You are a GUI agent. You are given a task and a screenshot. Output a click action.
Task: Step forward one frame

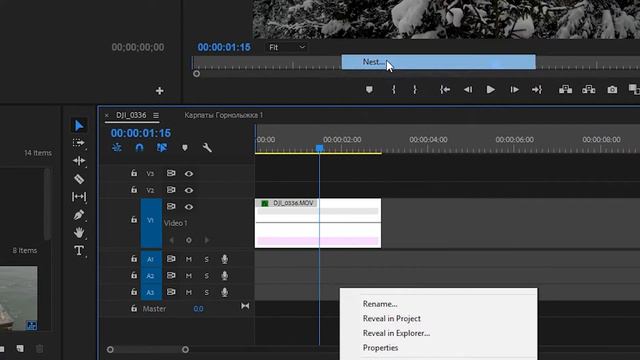[x=514, y=89]
